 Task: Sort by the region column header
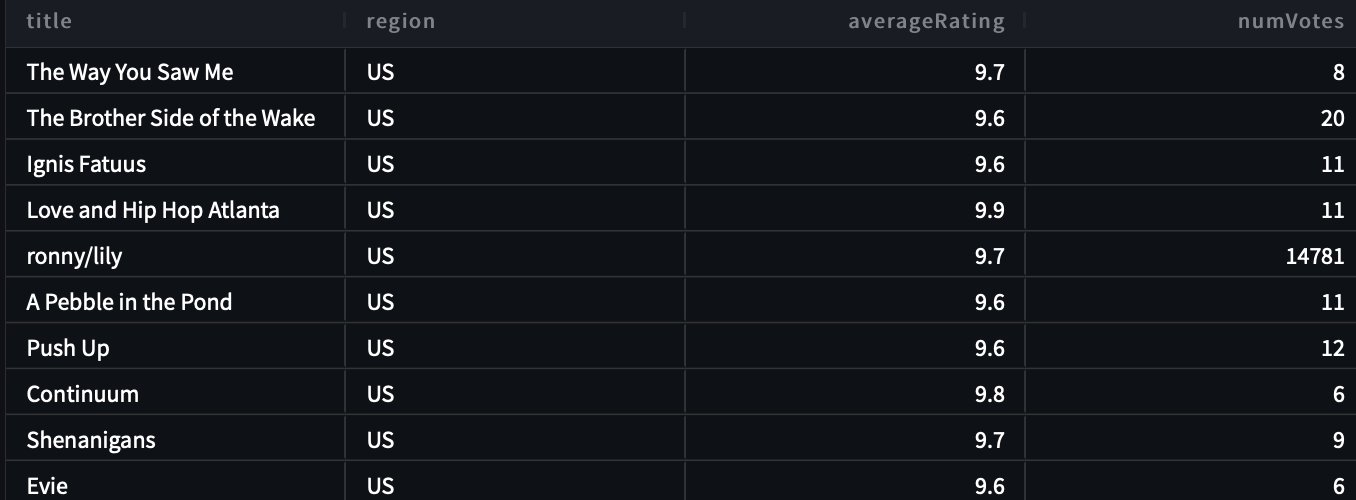[515, 21]
